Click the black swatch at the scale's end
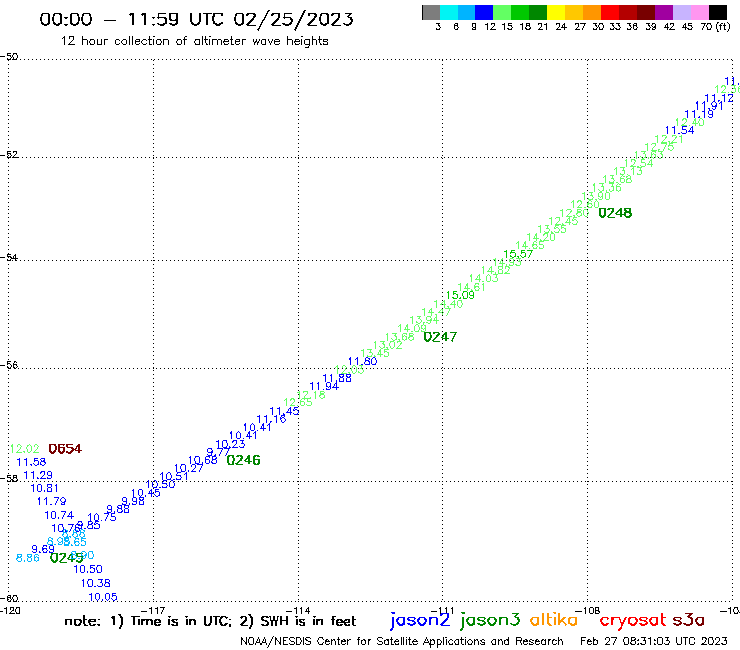The width and height of the screenshot is (740, 650). (x=718, y=12)
